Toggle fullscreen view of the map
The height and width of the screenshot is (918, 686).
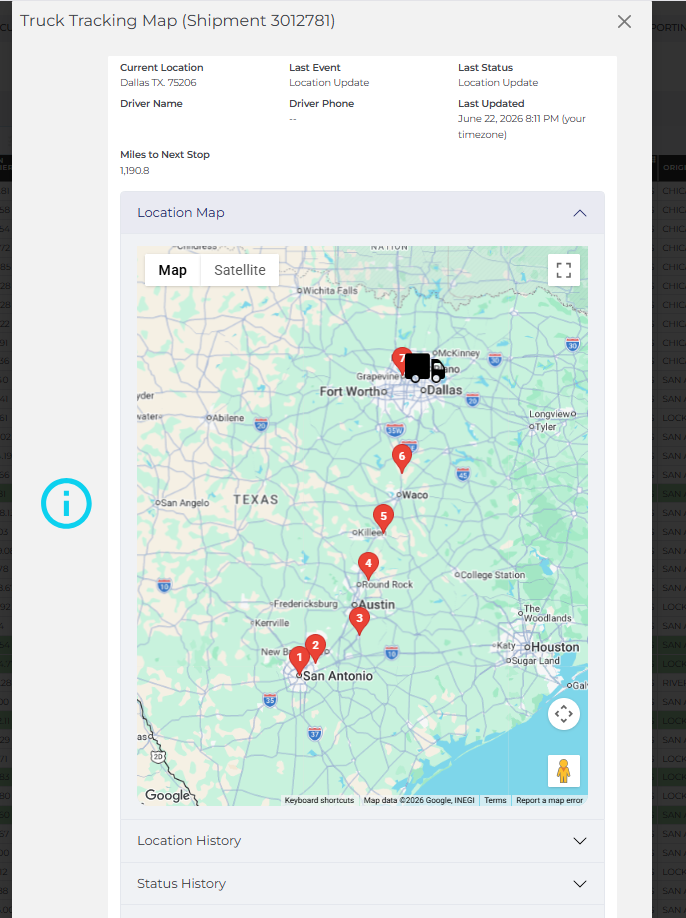point(564,270)
